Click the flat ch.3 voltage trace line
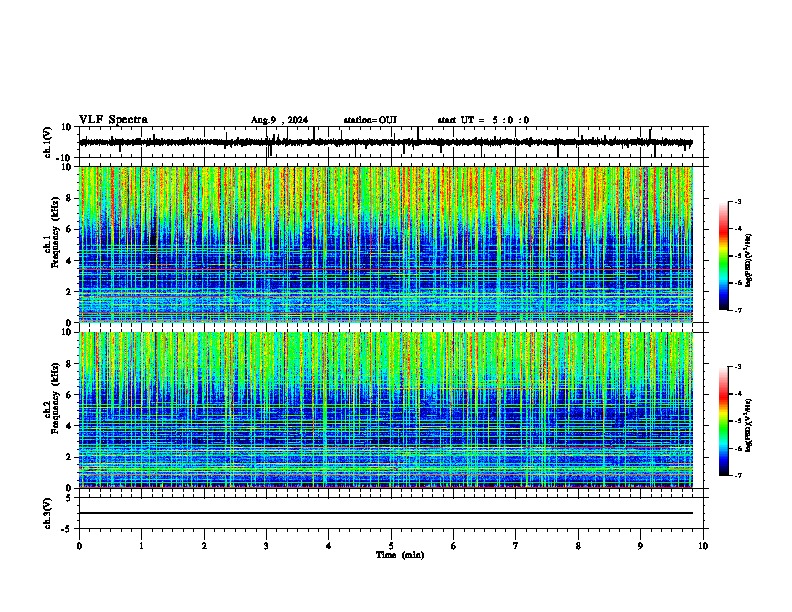Image resolution: width=792 pixels, height=612 pixels. click(386, 513)
